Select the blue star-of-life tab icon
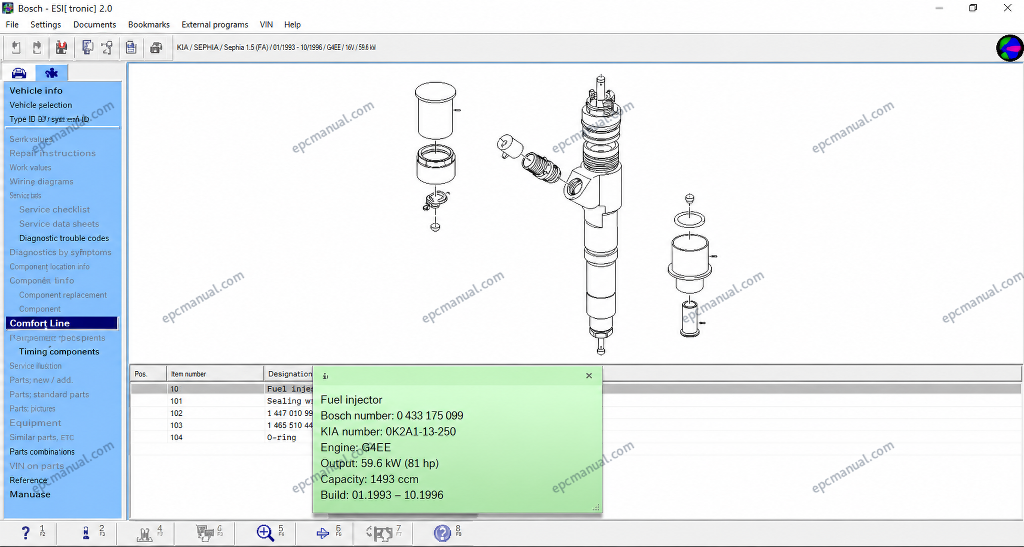The image size is (1024, 547). pyautogui.click(x=52, y=72)
